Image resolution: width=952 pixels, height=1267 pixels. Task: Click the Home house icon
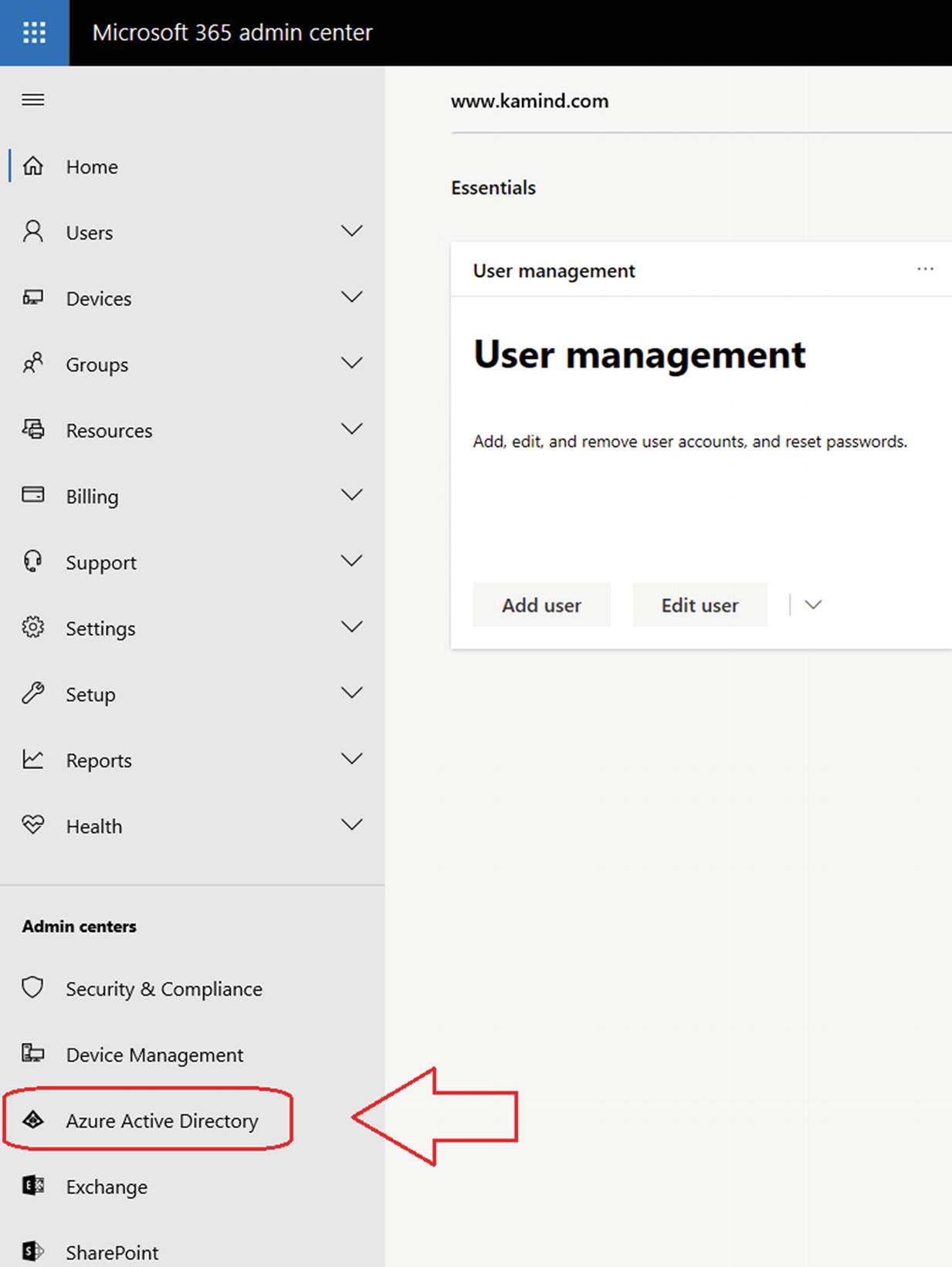(33, 166)
